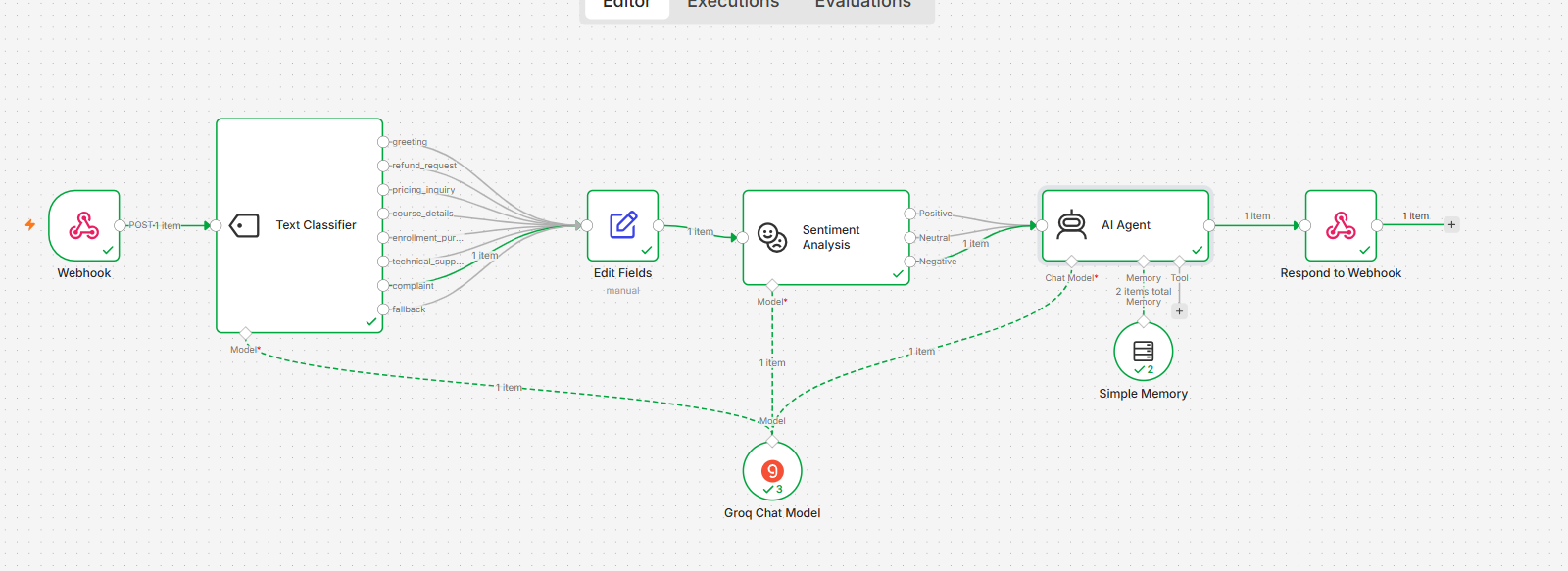Click the Neutral sentiment output connector
Image resolution: width=1568 pixels, height=571 pixels.
pyautogui.click(x=910, y=238)
